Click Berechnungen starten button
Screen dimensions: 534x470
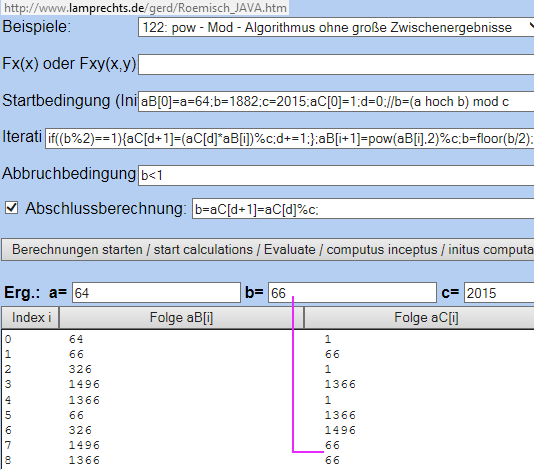pos(268,250)
